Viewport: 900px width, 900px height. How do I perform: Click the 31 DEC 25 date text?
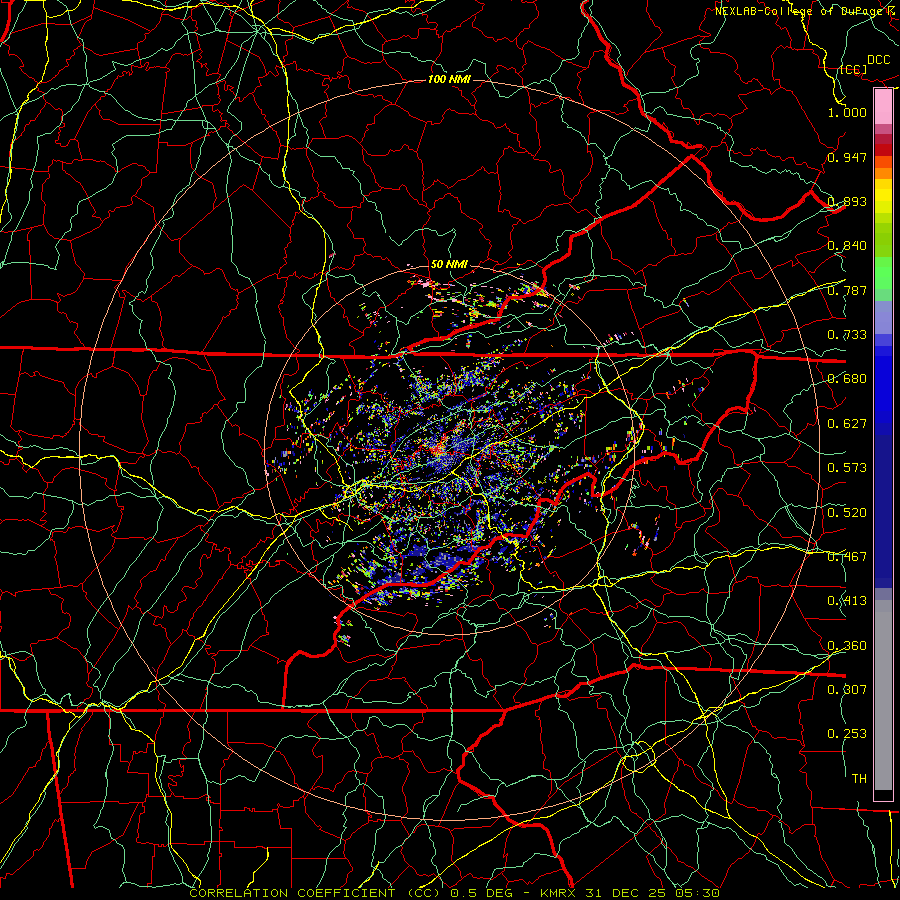tap(627, 893)
